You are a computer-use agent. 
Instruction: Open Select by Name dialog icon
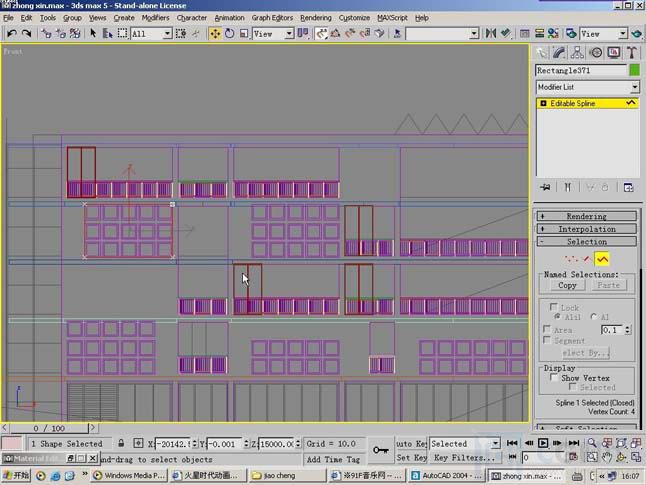tap(108, 33)
